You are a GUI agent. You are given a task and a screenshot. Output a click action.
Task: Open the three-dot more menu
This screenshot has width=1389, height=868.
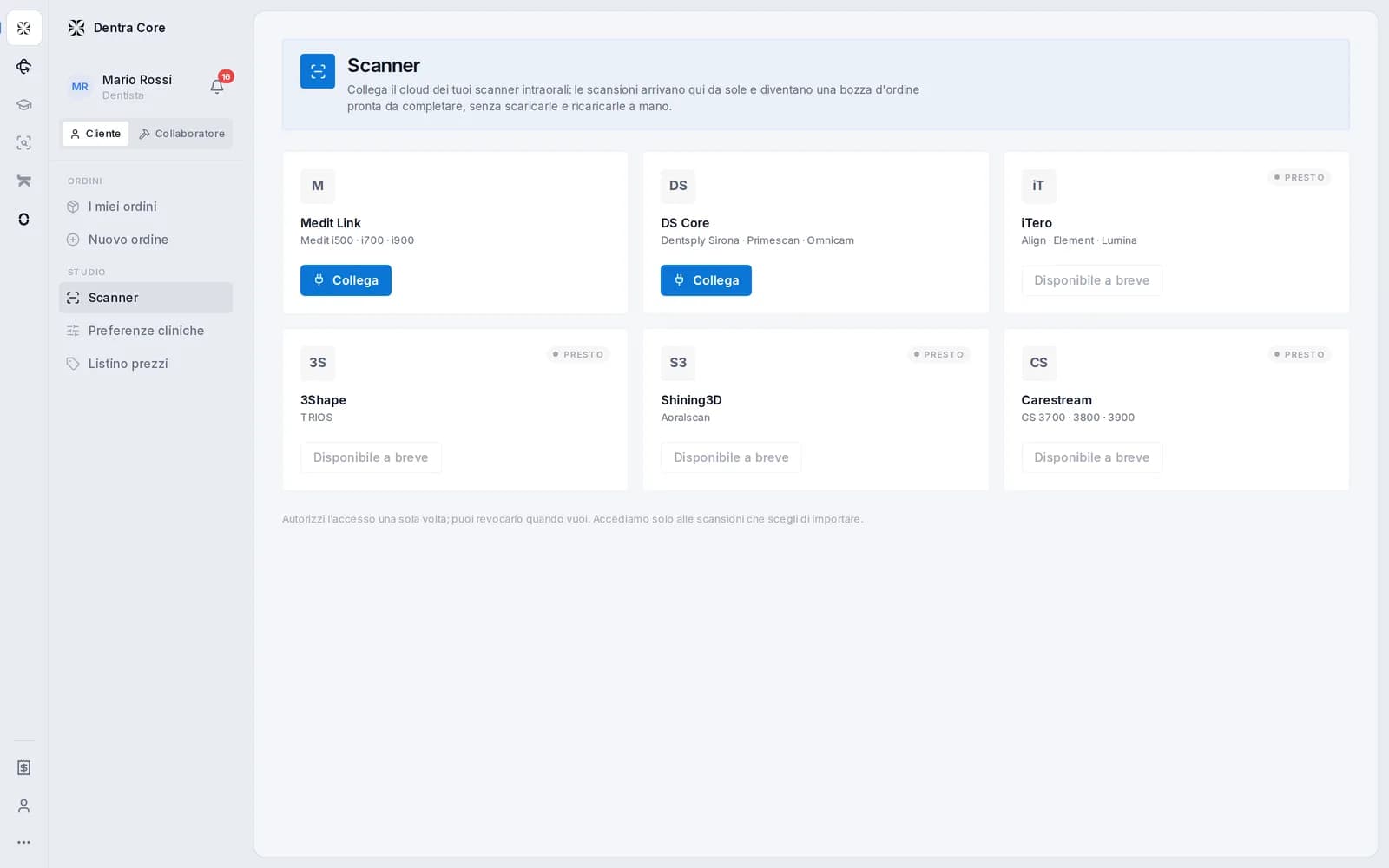[x=24, y=843]
